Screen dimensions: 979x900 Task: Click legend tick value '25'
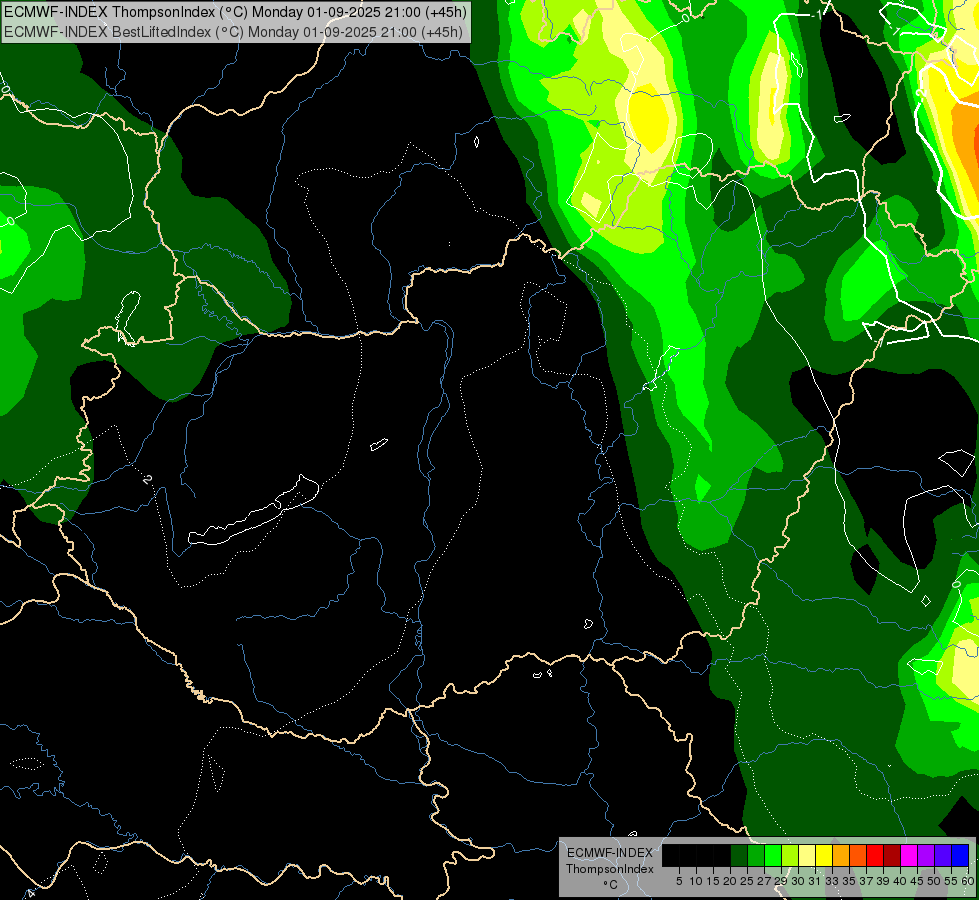coord(747,881)
